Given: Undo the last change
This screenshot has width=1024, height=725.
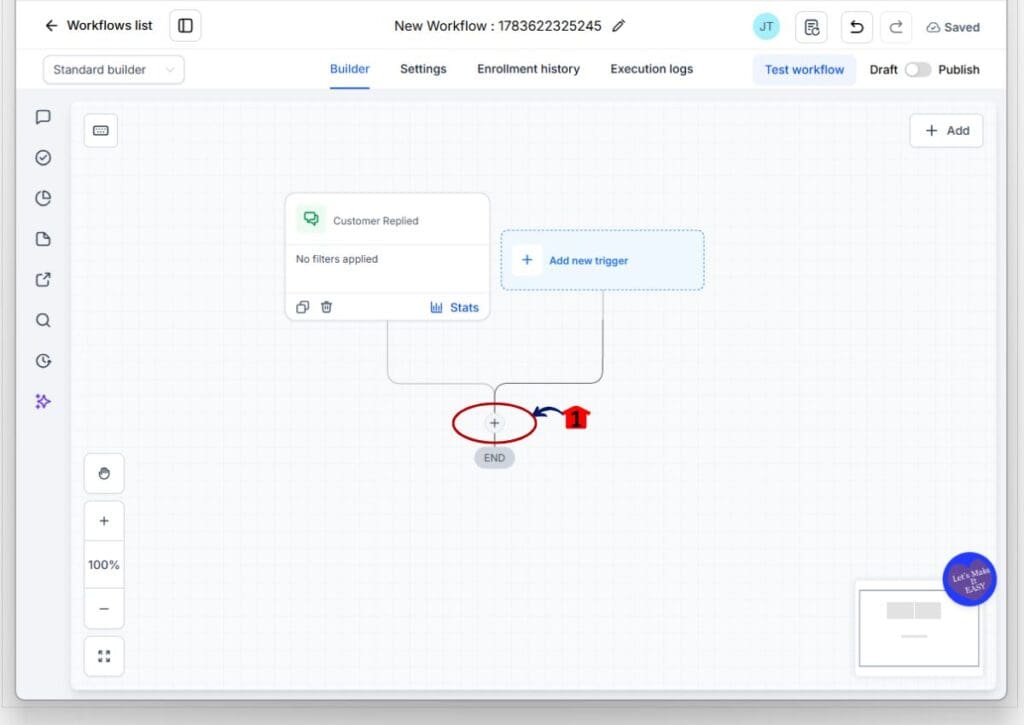Looking at the screenshot, I should click(x=857, y=27).
